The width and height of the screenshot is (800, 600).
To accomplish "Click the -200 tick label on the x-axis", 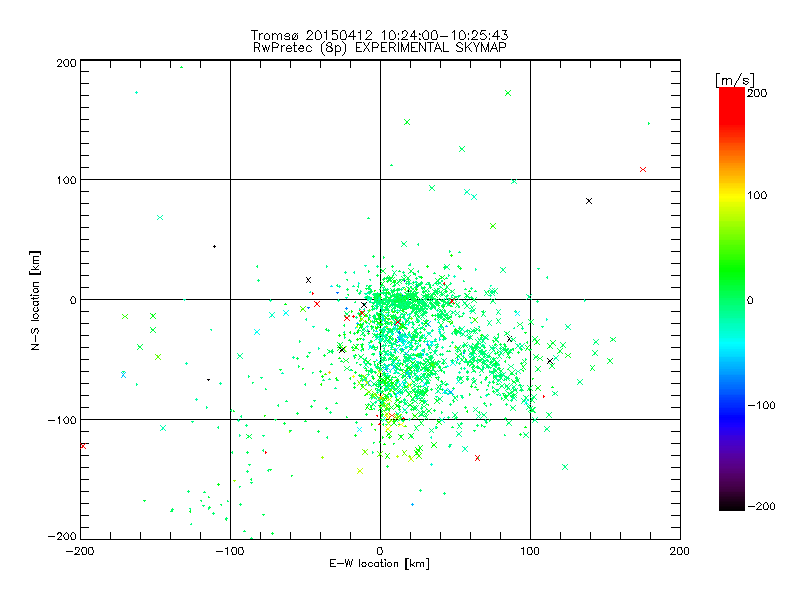I will 80,551.
